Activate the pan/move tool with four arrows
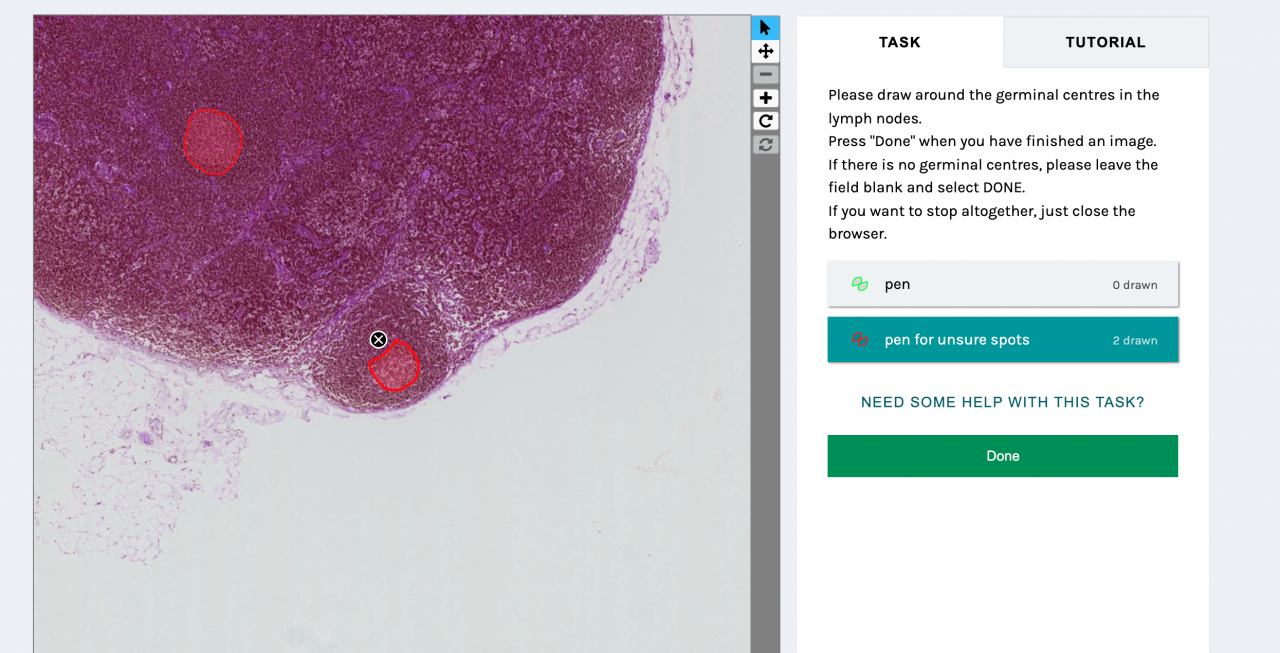The image size is (1280, 653). coord(765,51)
